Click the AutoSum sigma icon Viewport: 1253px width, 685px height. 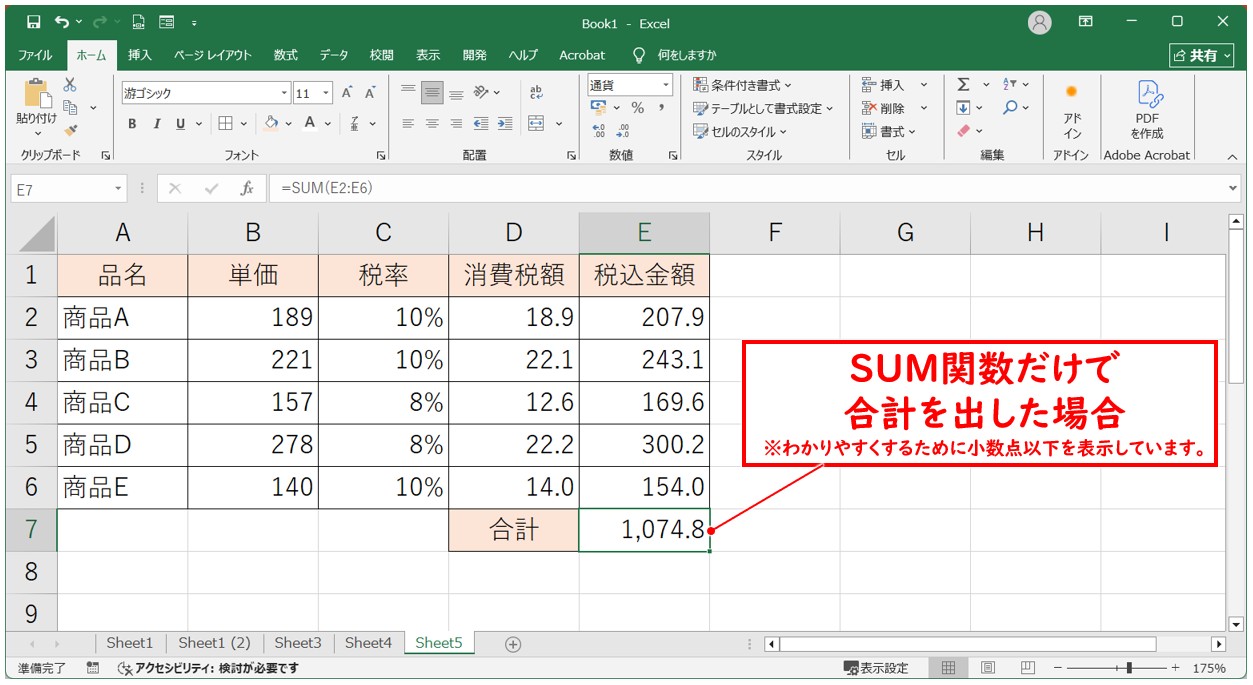click(964, 85)
